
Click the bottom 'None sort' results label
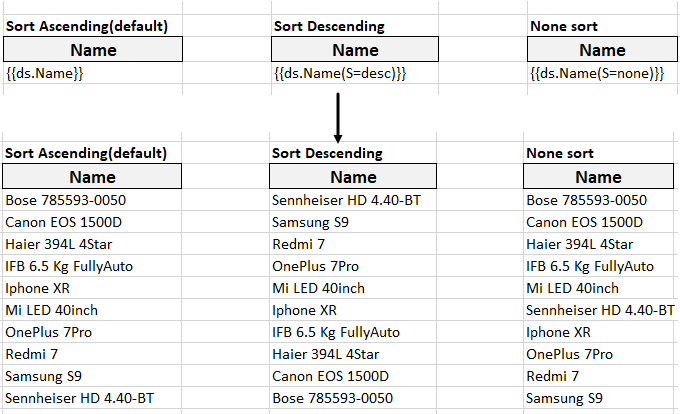(x=559, y=153)
